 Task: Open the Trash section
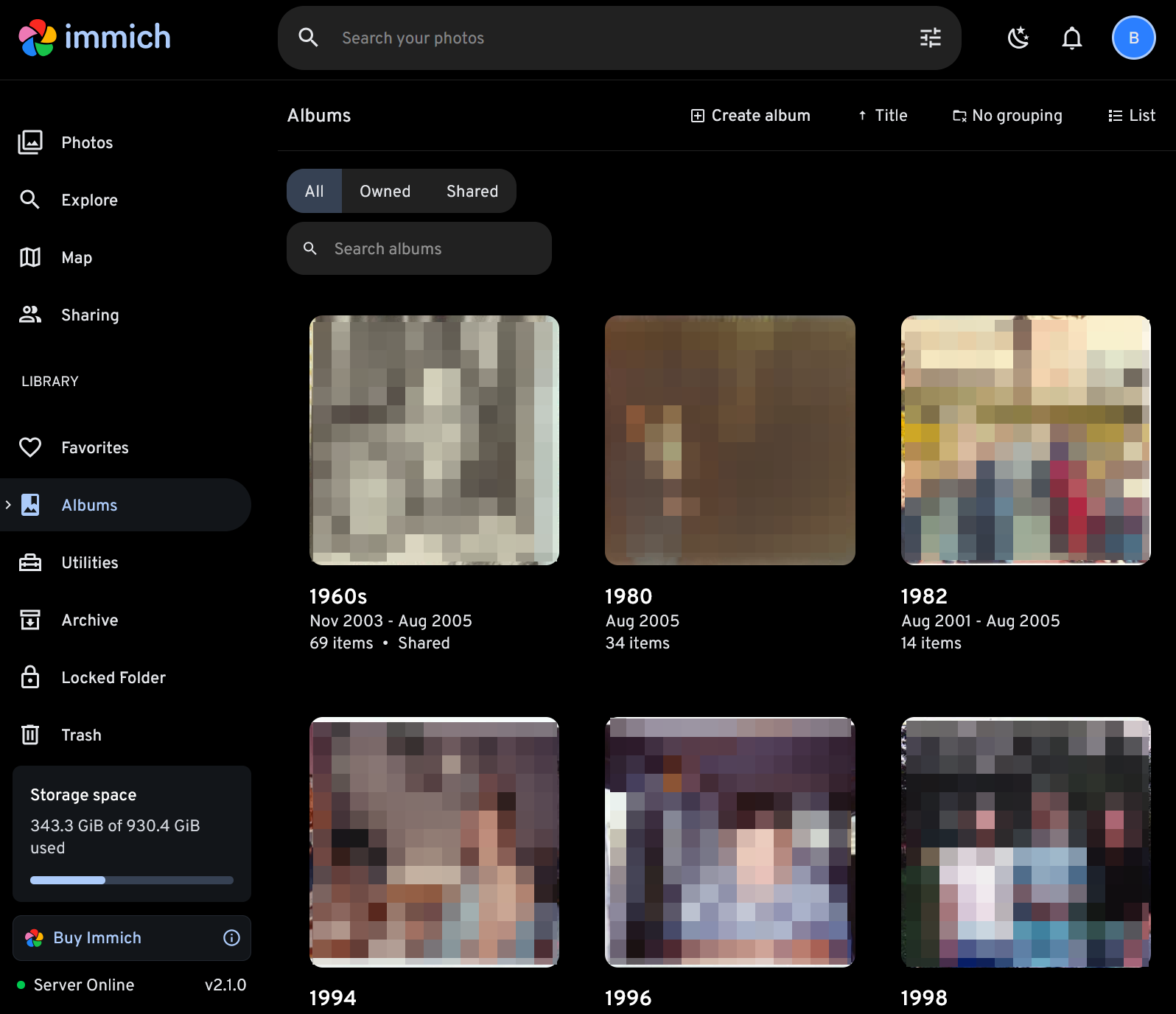126,735
